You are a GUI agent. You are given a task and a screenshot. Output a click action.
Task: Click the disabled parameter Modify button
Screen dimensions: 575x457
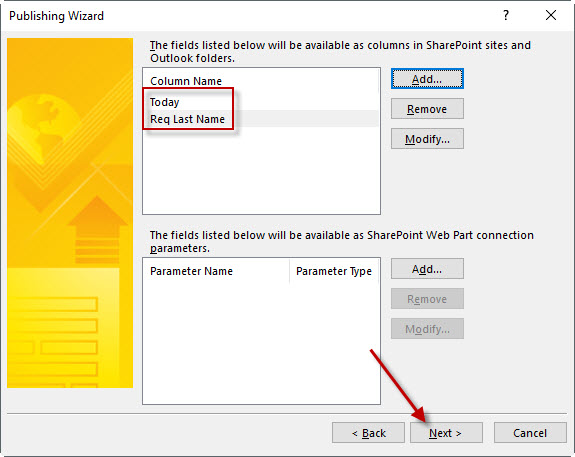[x=427, y=329]
